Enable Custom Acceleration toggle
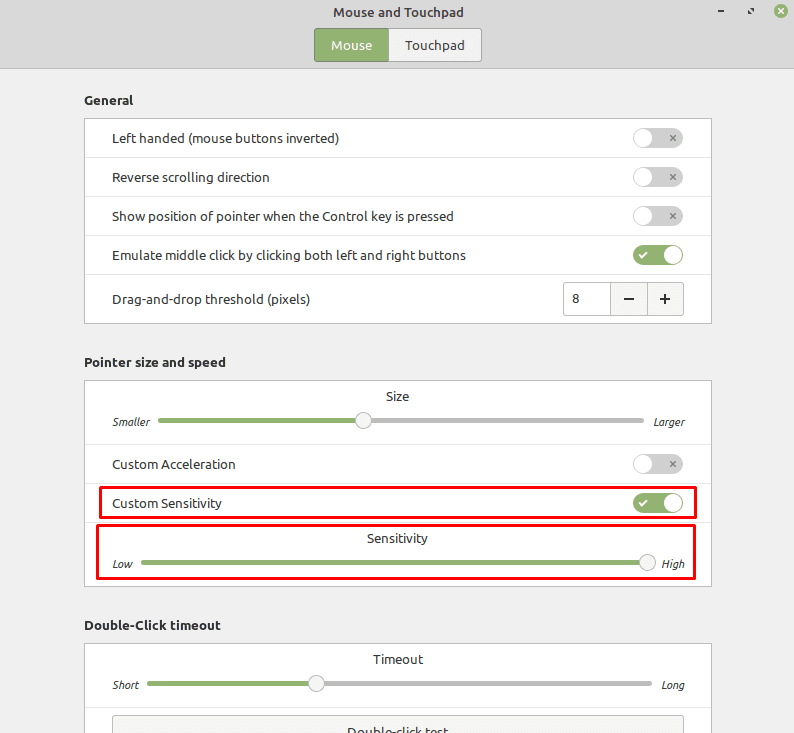This screenshot has height=733, width=794. click(x=657, y=464)
